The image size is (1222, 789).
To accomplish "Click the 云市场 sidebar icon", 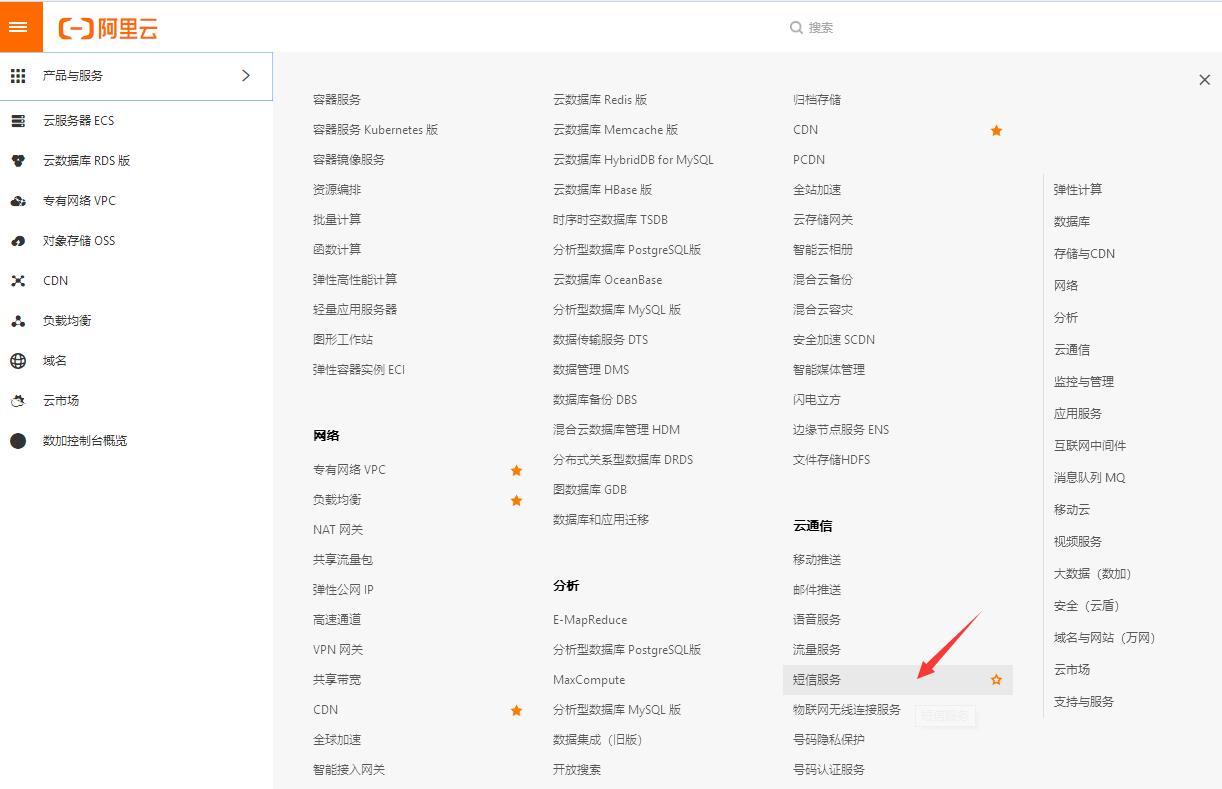I will pos(18,401).
